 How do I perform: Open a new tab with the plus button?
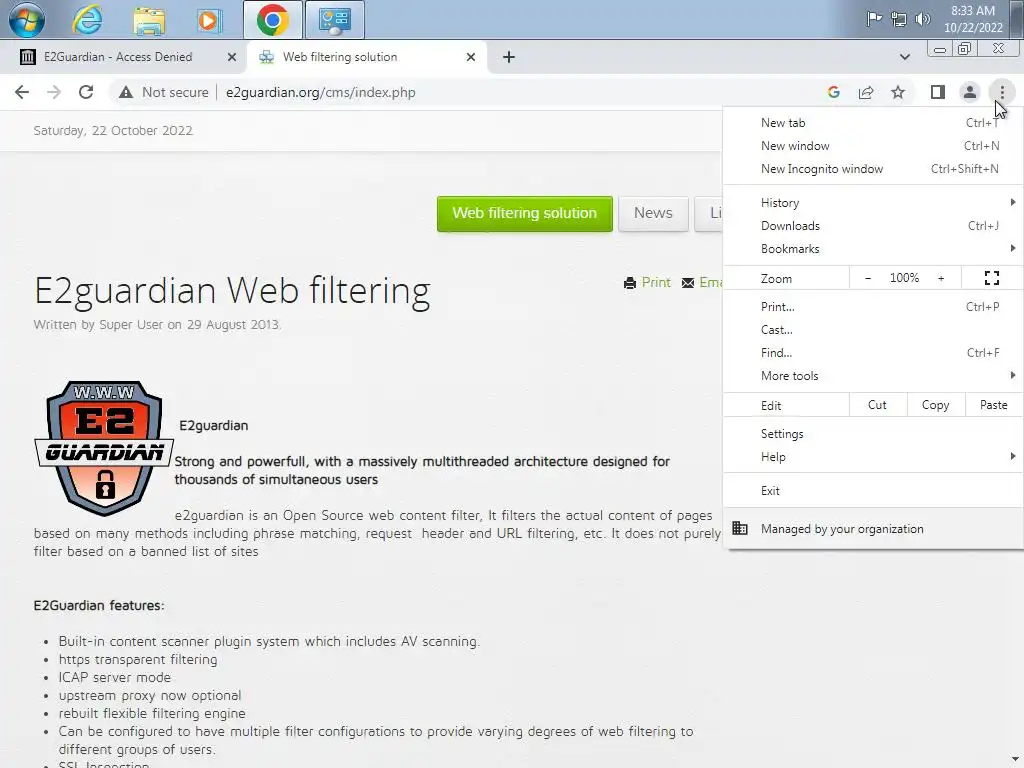coord(509,57)
